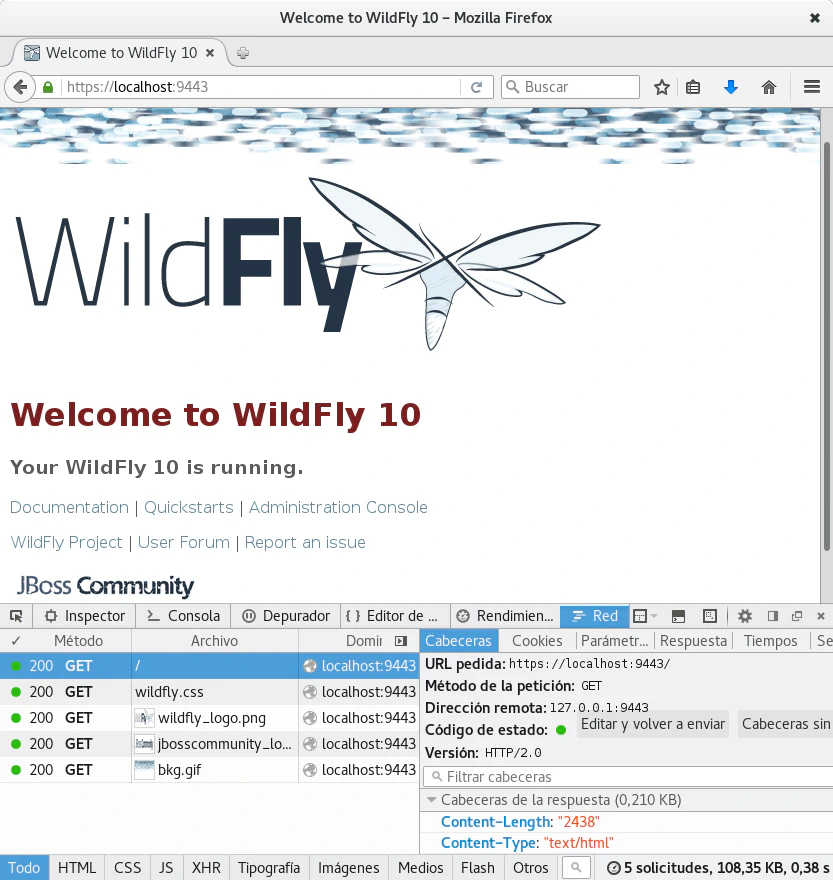Collapse the Cabeceras de la respuesta section
Image resolution: width=833 pixels, height=880 pixels.
coord(432,800)
